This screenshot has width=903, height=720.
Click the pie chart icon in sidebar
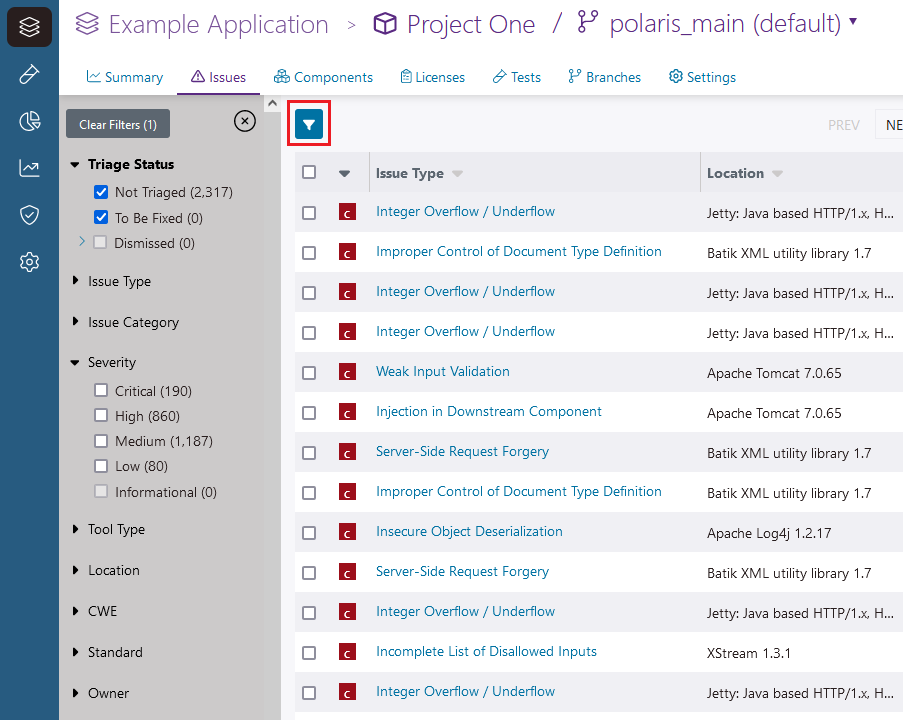click(x=29, y=122)
